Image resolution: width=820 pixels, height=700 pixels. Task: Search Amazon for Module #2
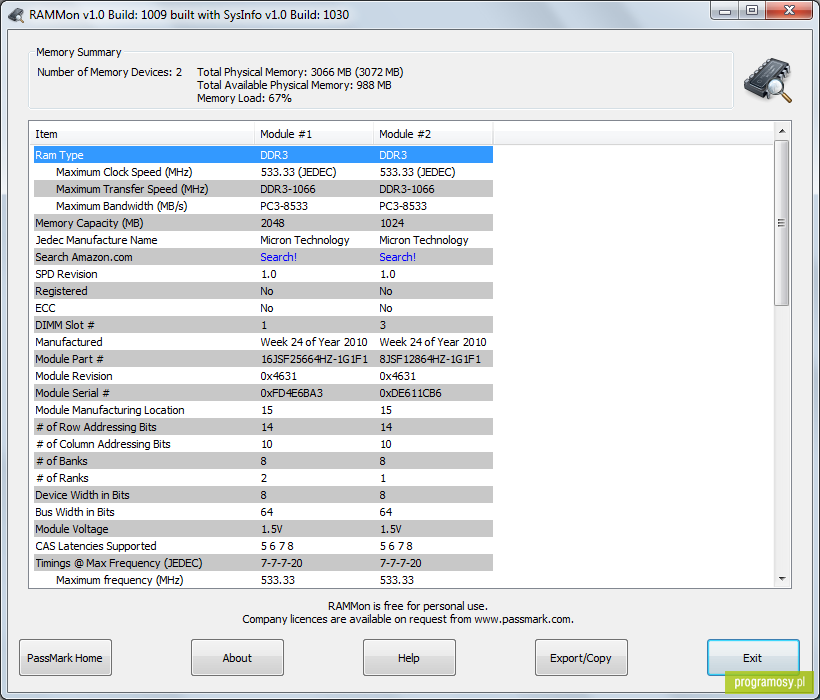tap(397, 257)
